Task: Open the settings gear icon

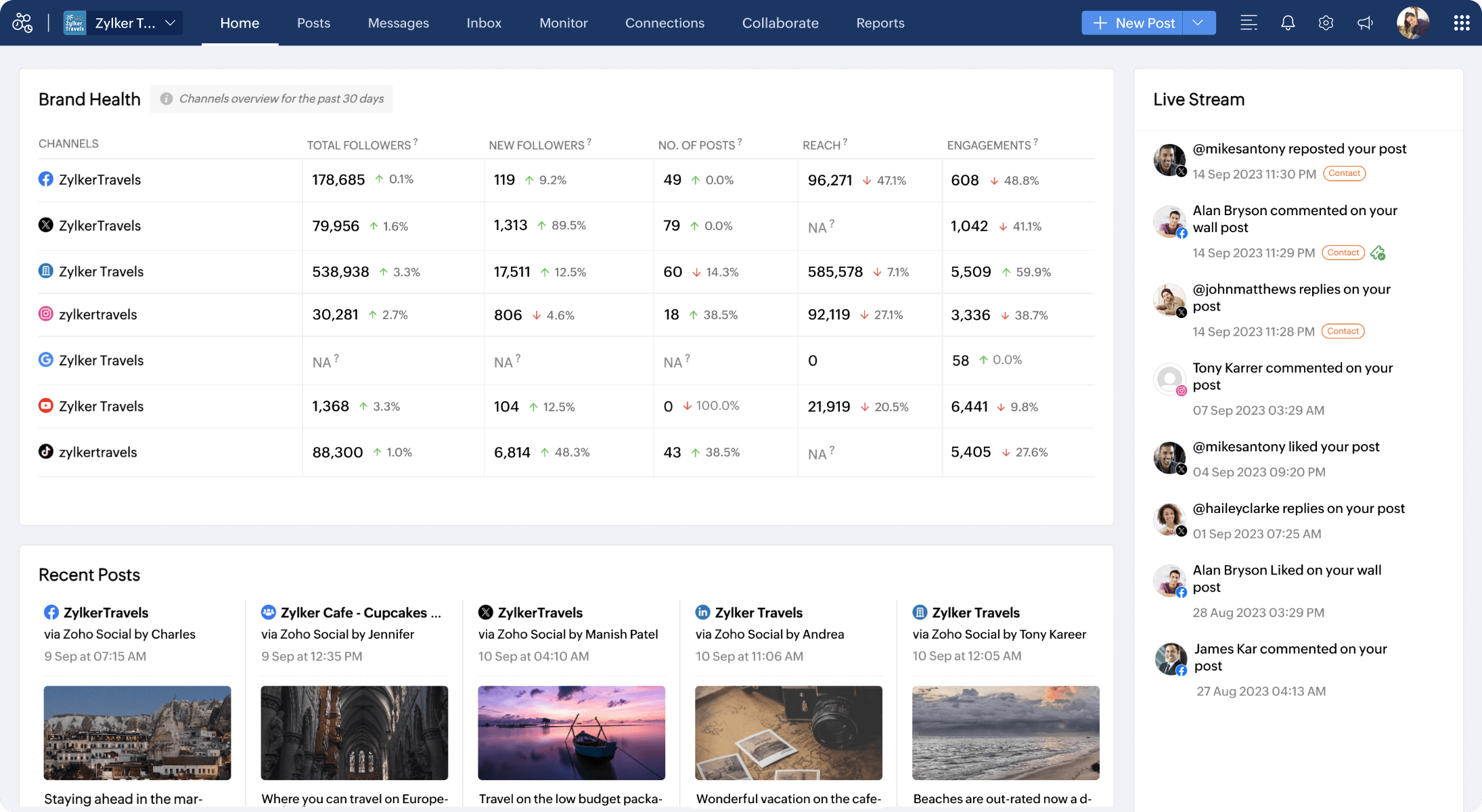Action: pyautogui.click(x=1326, y=23)
